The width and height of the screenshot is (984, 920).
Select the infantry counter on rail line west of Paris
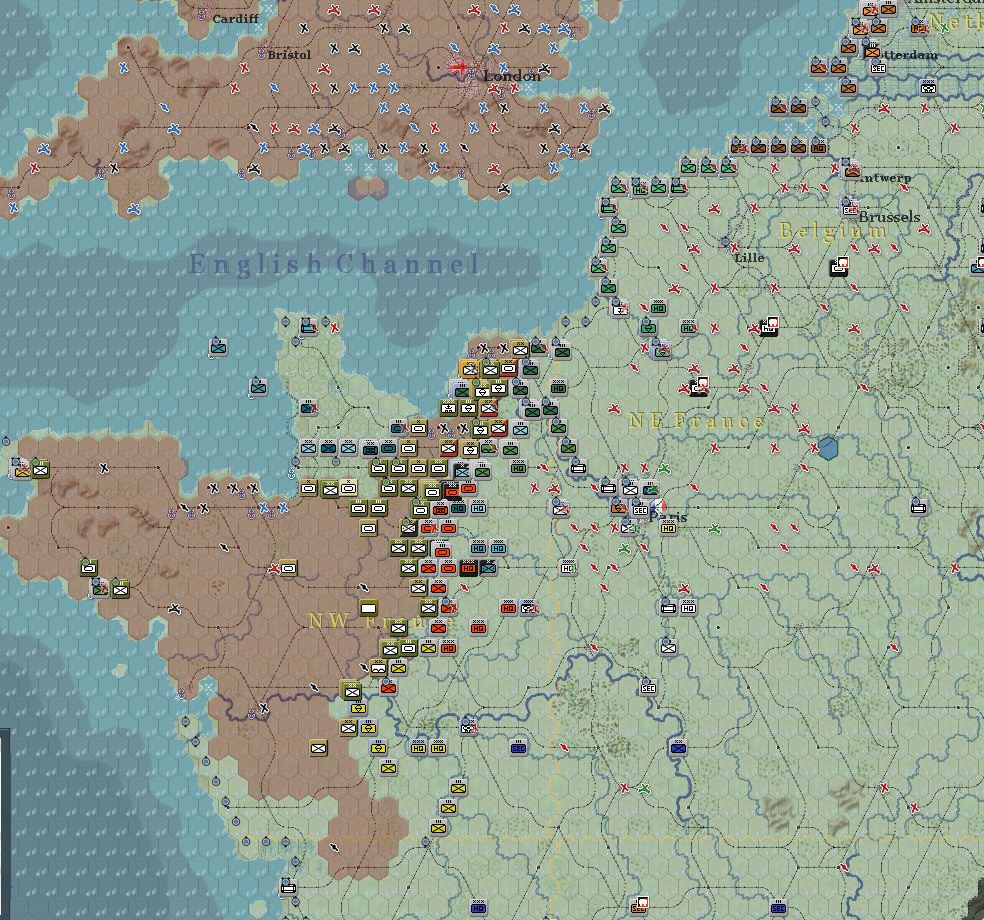click(560, 508)
